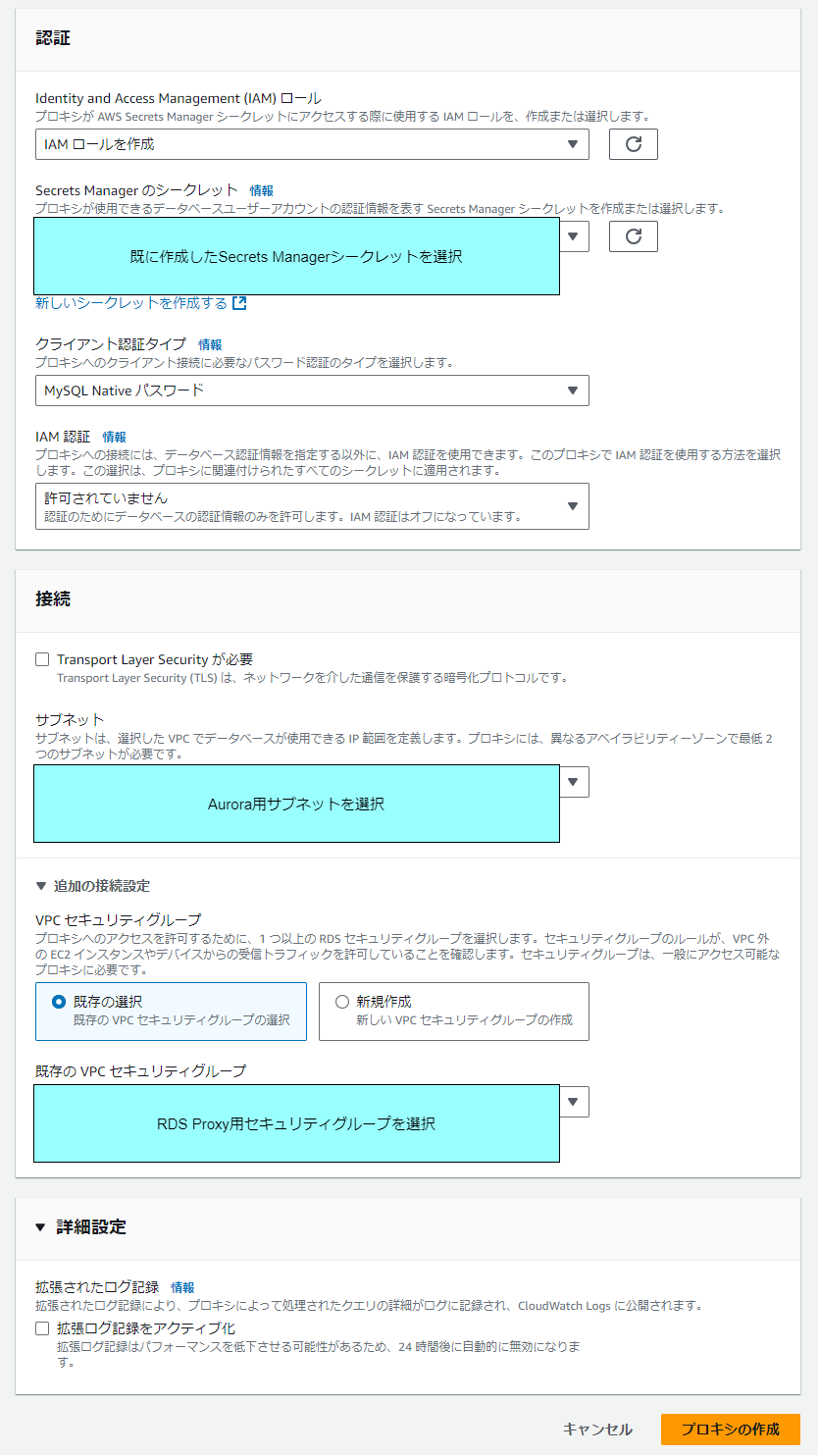Image resolution: width=819 pixels, height=1456 pixels.
Task: Refresh the IAM role list
Action: [x=633, y=144]
